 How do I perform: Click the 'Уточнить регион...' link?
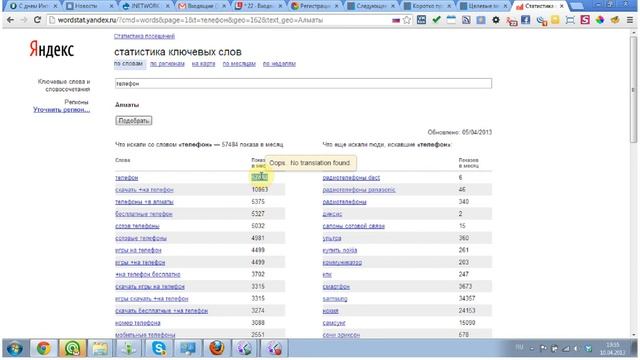click(61, 109)
